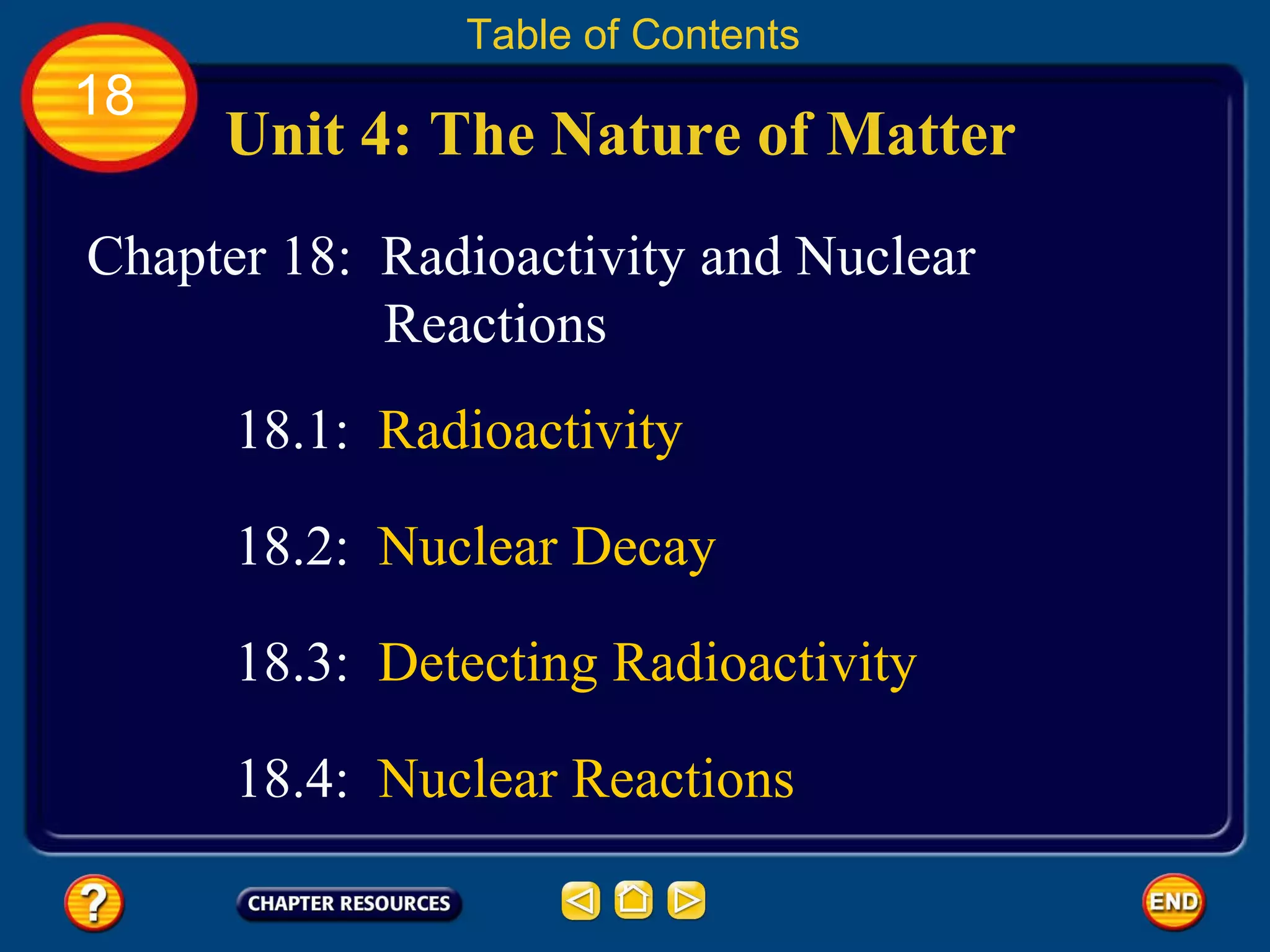Go to the Nuclear Decay section
The width and height of the screenshot is (1270, 952).
(x=546, y=547)
